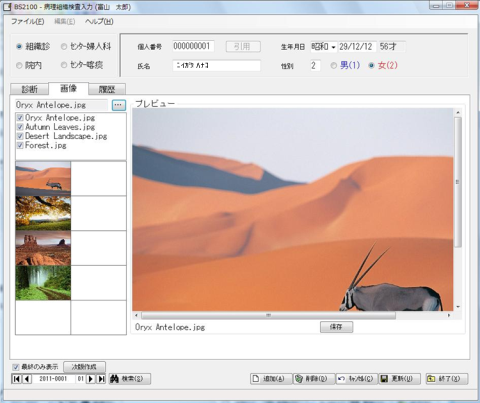The image size is (480, 403).
Task: Uncheck the Autumn Leaves.jpg checkbox
Action: click(20, 127)
